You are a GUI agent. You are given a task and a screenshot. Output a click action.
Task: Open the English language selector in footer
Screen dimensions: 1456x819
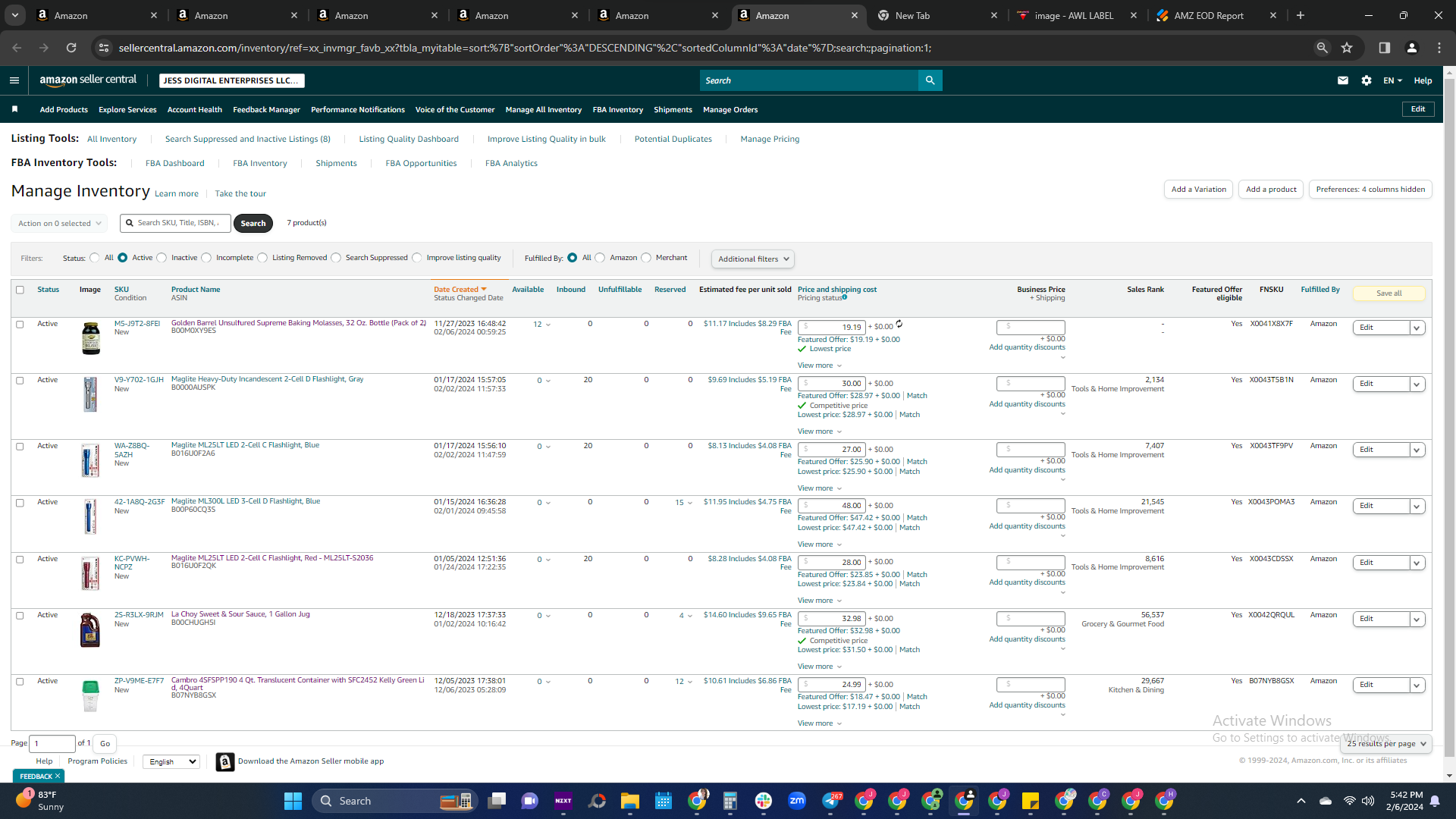tap(171, 762)
